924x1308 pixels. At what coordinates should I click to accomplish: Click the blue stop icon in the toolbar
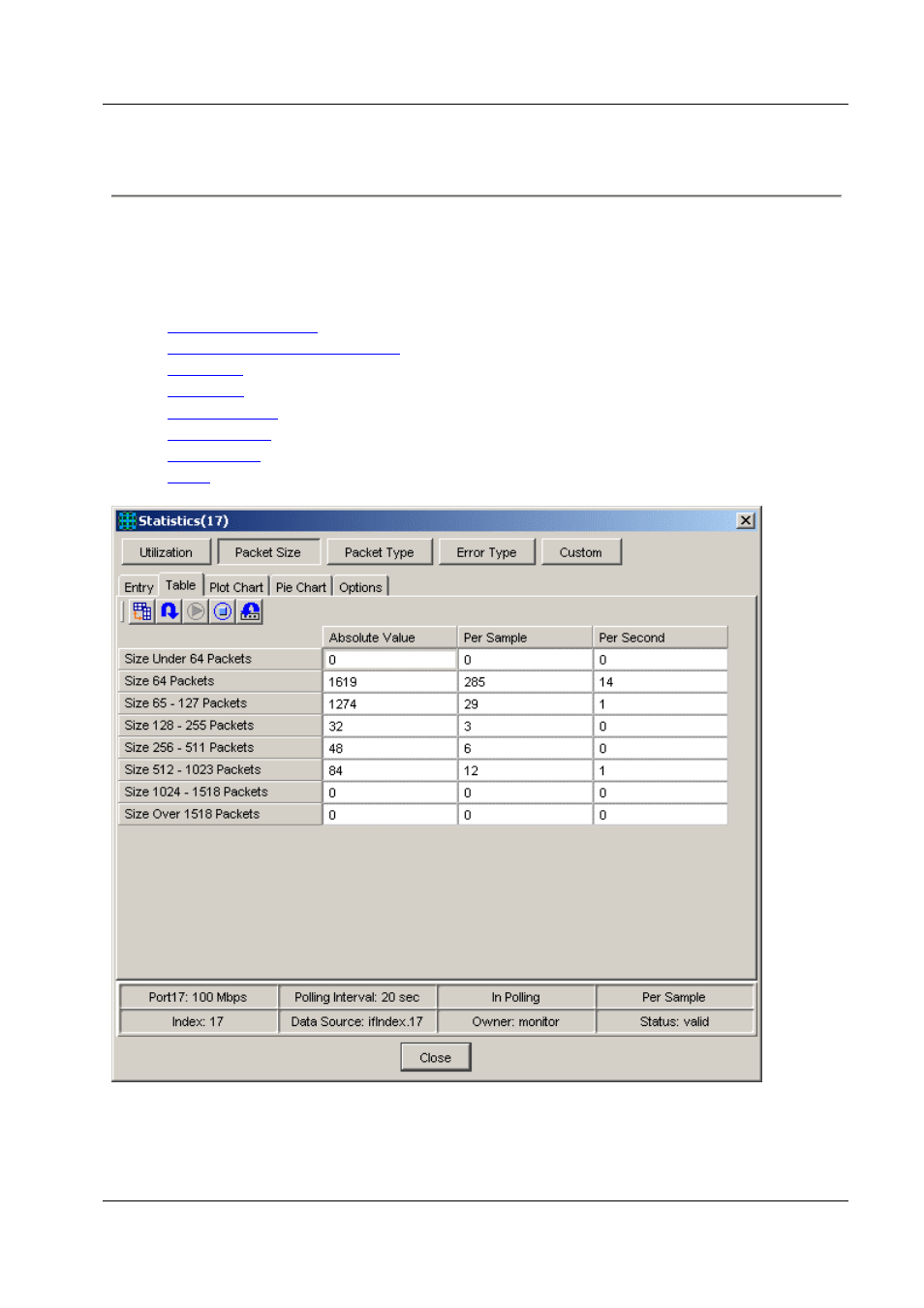223,611
